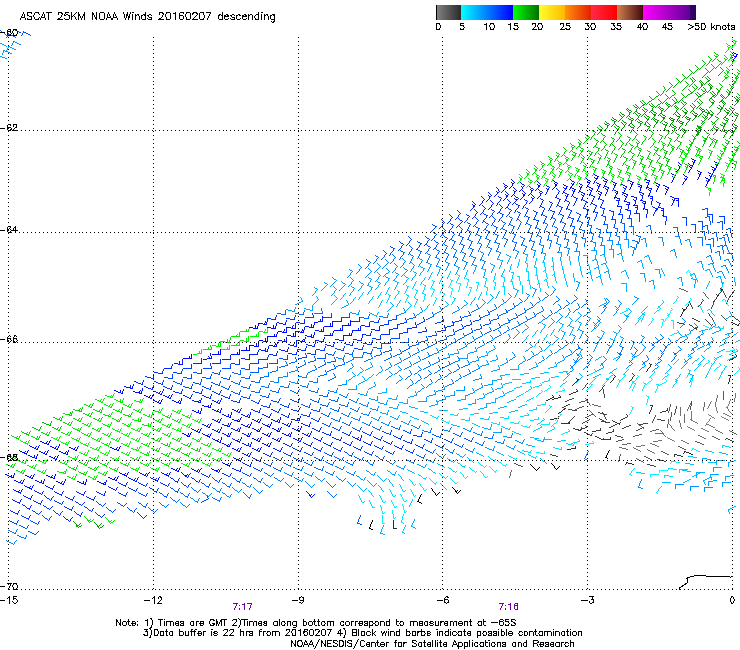This screenshot has width=740, height=650.
Task: Click the dark purple 45-50 knots legend swatch
Action: click(x=682, y=12)
